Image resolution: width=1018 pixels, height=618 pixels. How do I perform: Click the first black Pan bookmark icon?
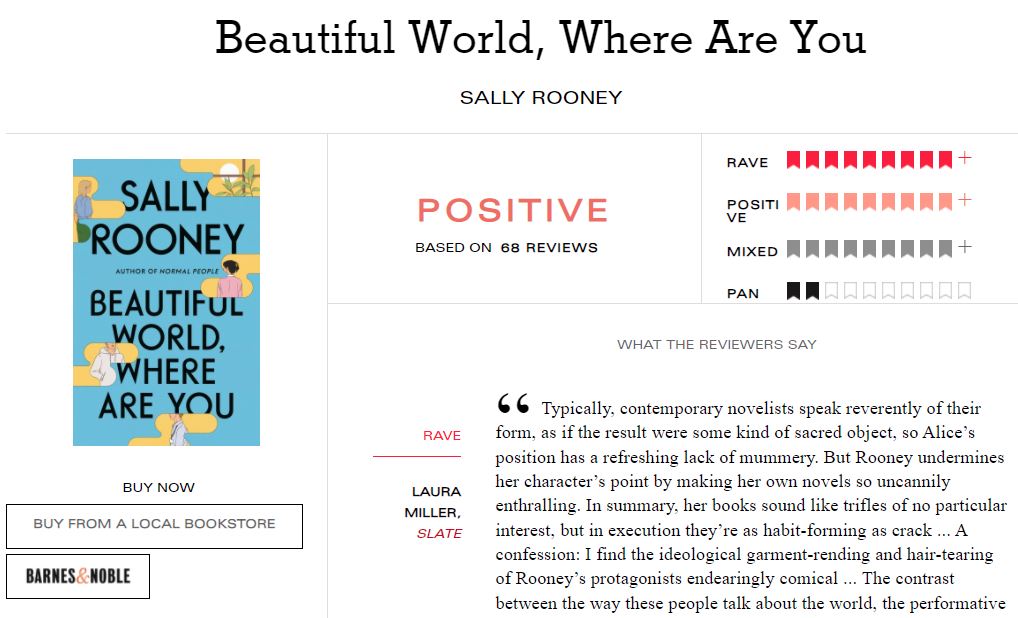[793, 290]
